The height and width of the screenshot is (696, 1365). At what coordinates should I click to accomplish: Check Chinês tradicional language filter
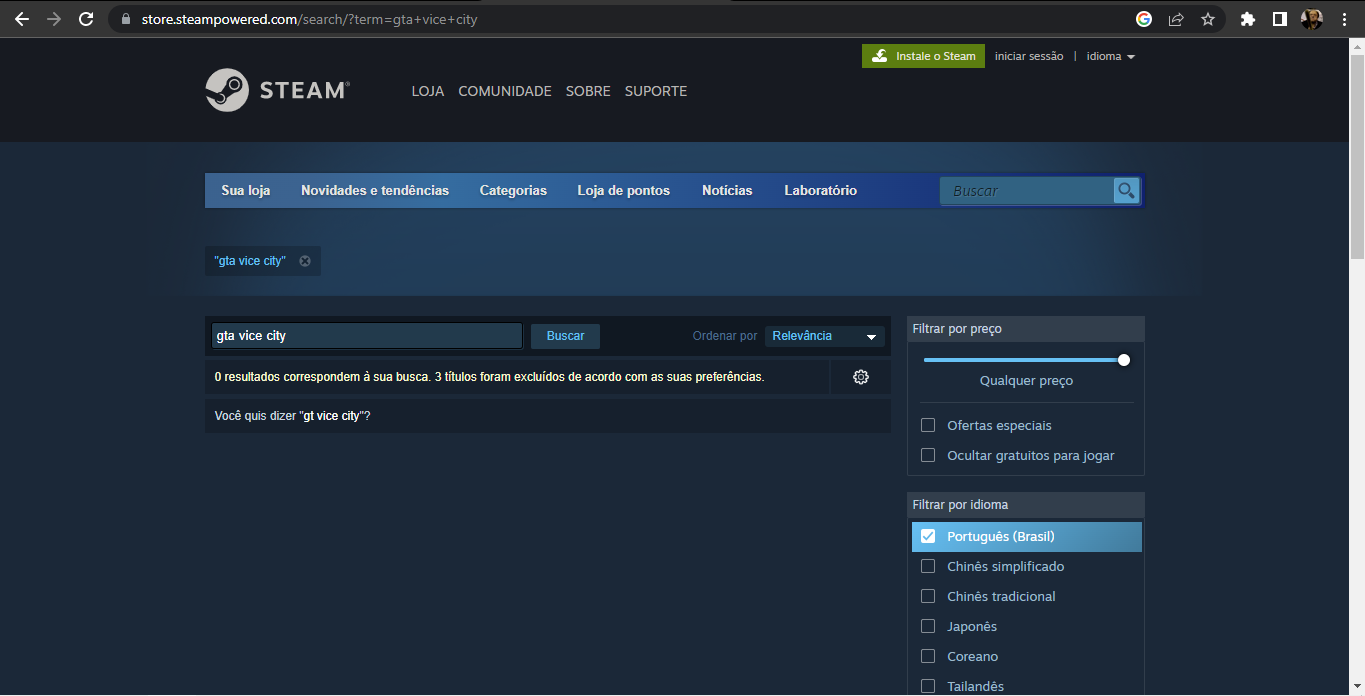[x=928, y=596]
